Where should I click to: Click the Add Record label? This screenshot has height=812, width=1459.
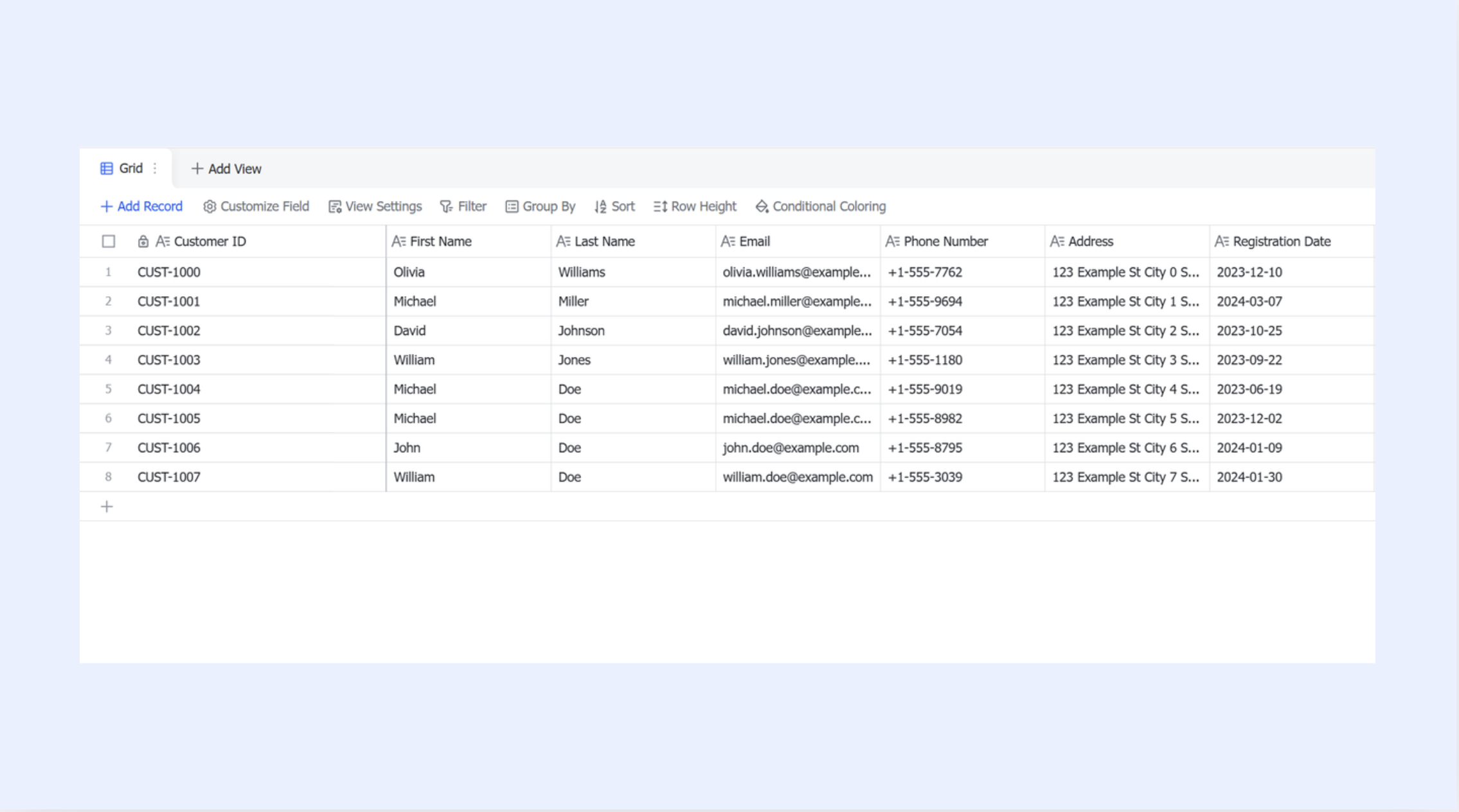click(x=150, y=206)
